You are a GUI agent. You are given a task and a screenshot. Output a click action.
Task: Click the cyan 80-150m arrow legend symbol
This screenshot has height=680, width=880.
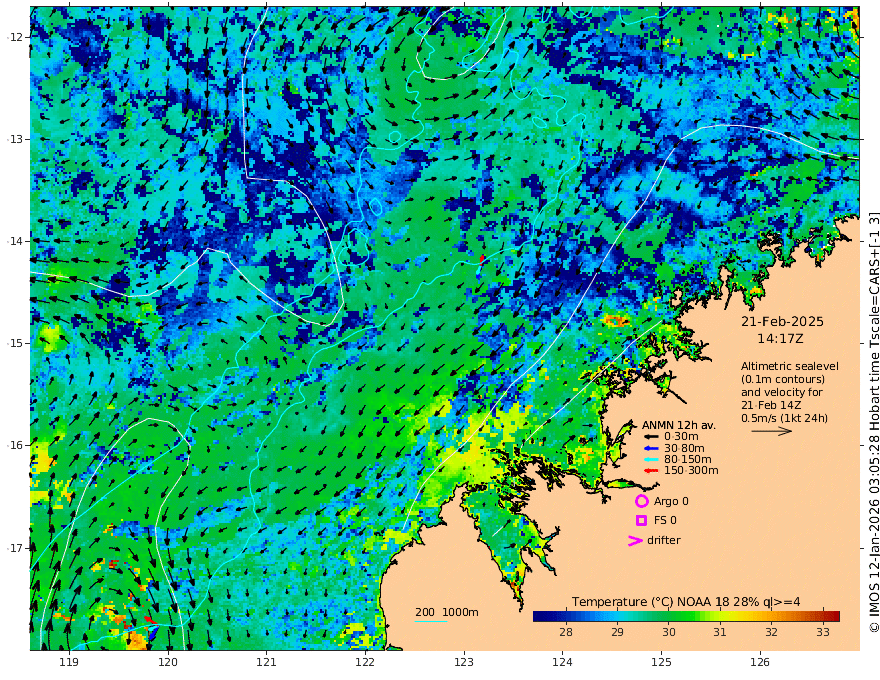(650, 459)
